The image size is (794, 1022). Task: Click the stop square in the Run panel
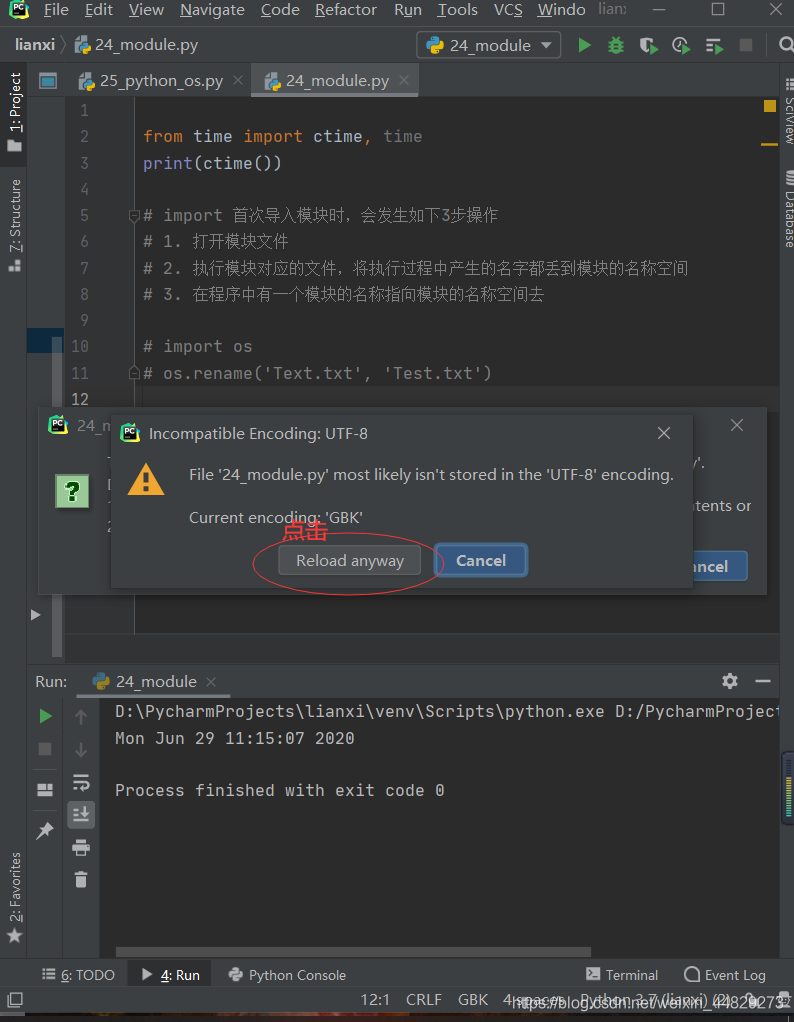(45, 749)
